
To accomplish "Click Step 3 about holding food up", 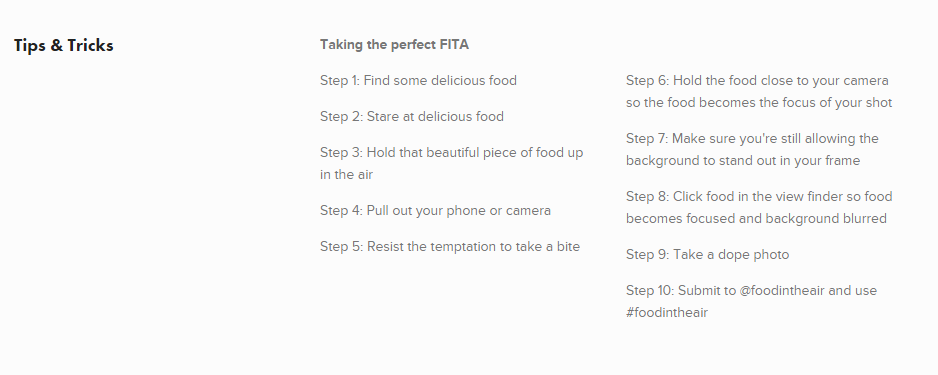I will [452, 163].
